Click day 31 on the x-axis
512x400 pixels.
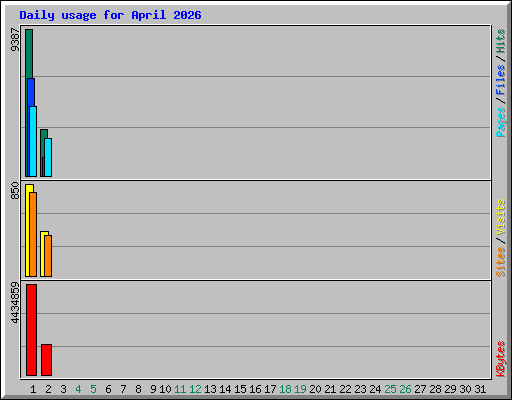[480, 389]
